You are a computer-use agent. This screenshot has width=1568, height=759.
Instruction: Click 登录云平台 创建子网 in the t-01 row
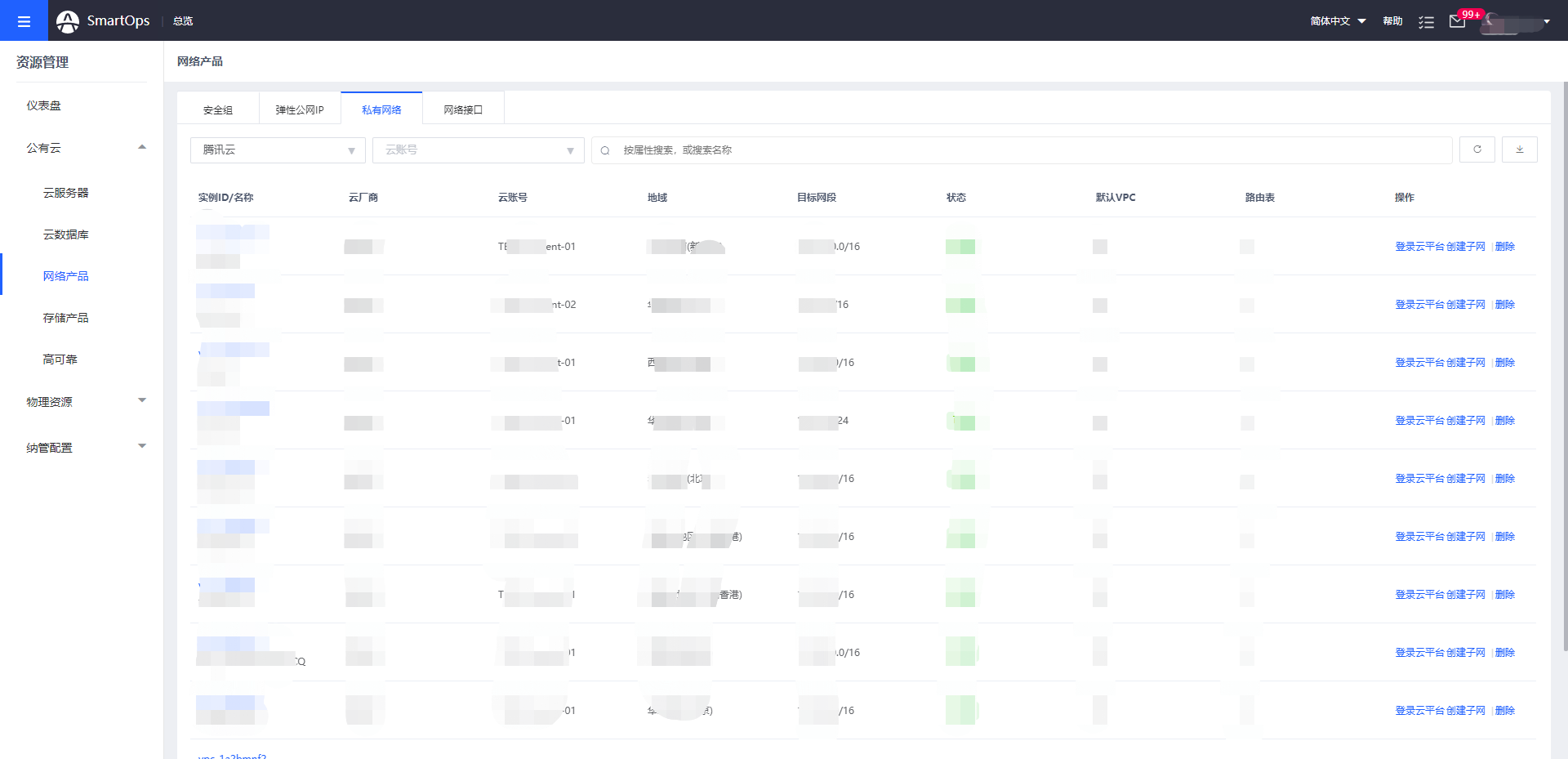(x=1440, y=363)
